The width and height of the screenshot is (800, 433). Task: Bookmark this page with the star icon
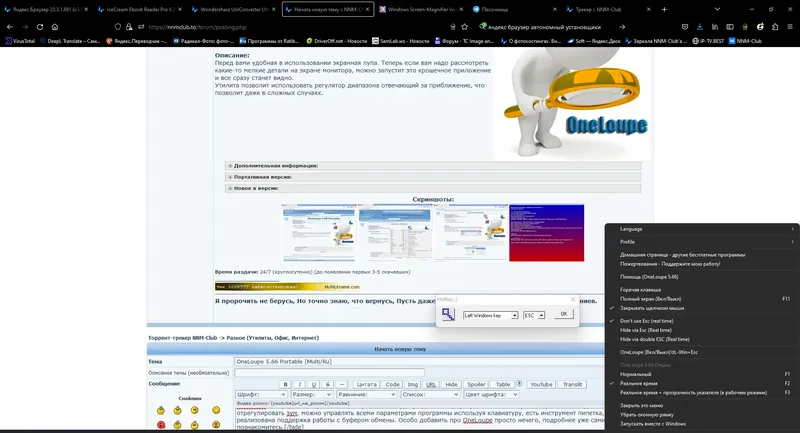(x=464, y=27)
